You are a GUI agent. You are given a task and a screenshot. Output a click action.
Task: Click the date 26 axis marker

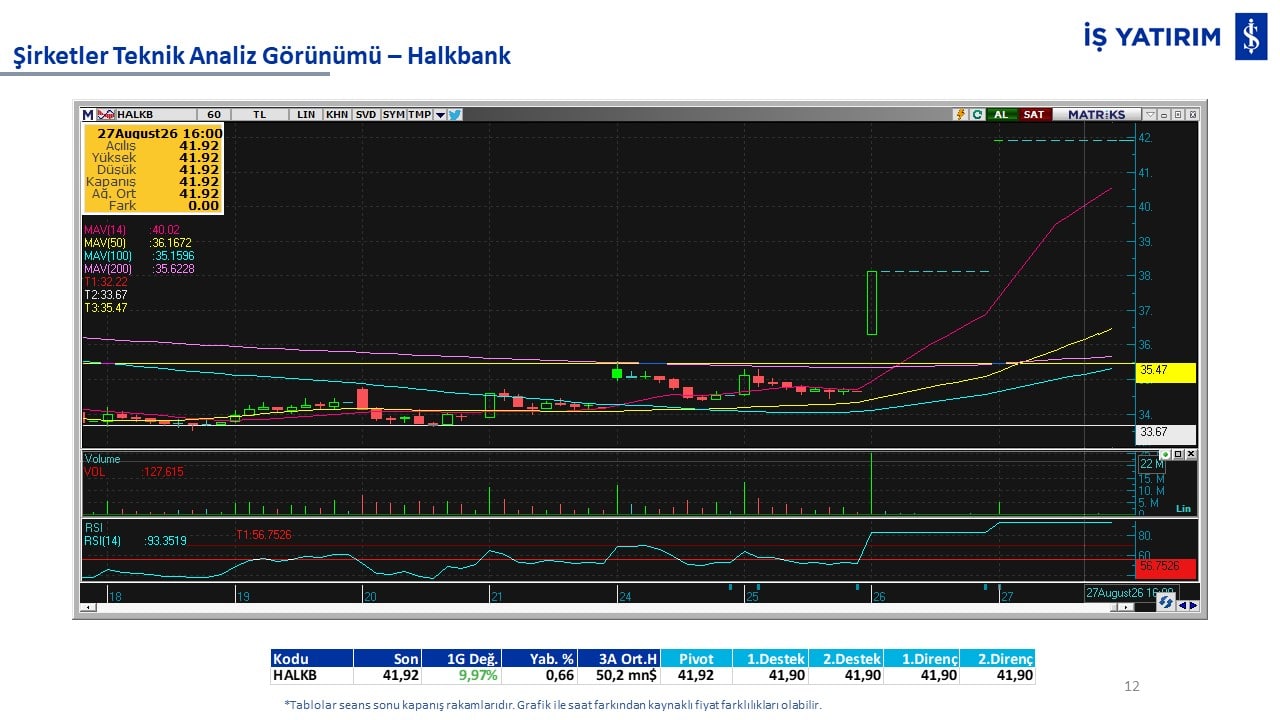(879, 596)
